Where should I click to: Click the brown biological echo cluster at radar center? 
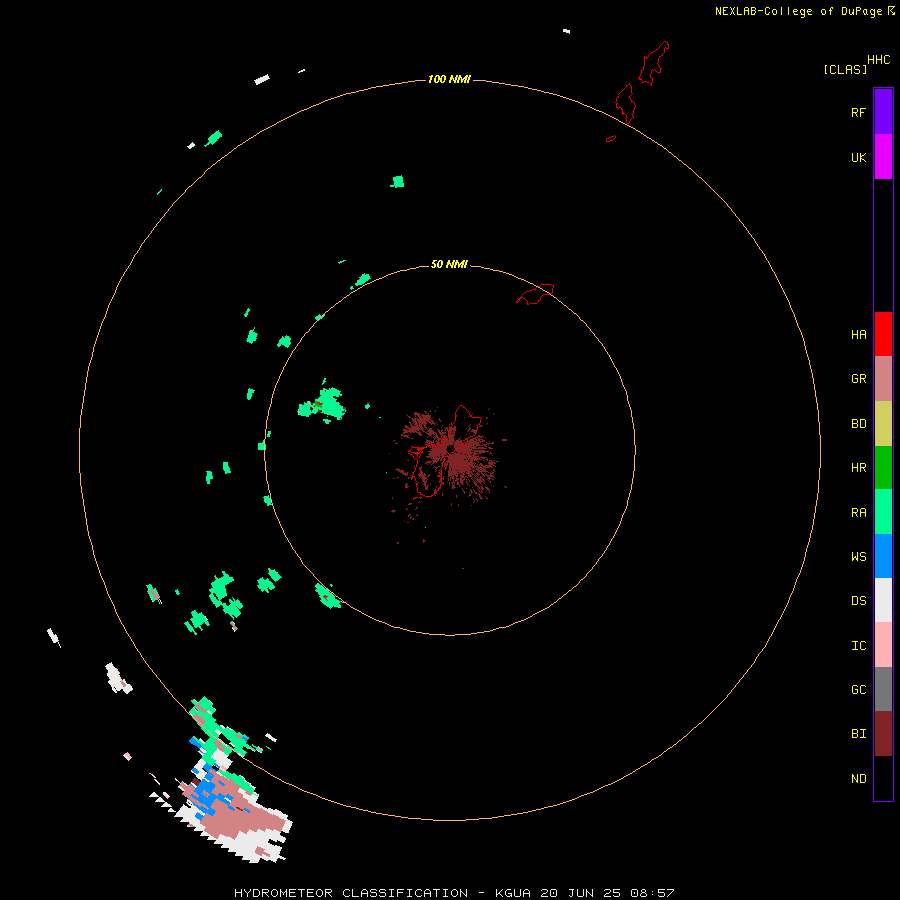coord(450,458)
